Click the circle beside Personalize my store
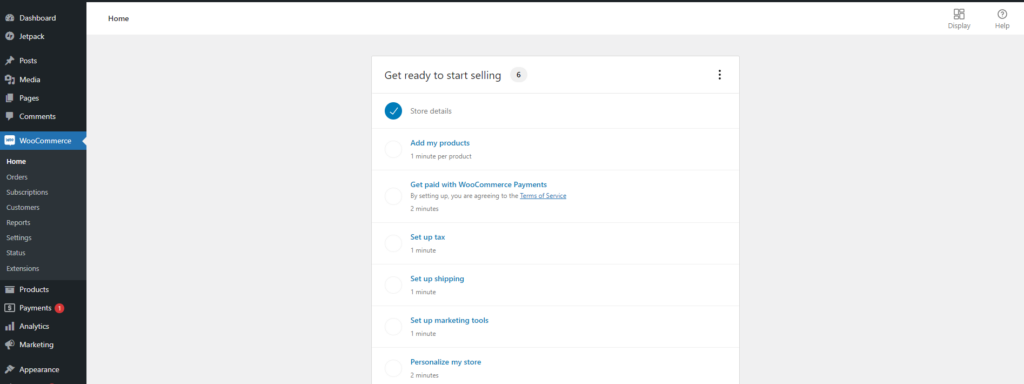 click(393, 368)
